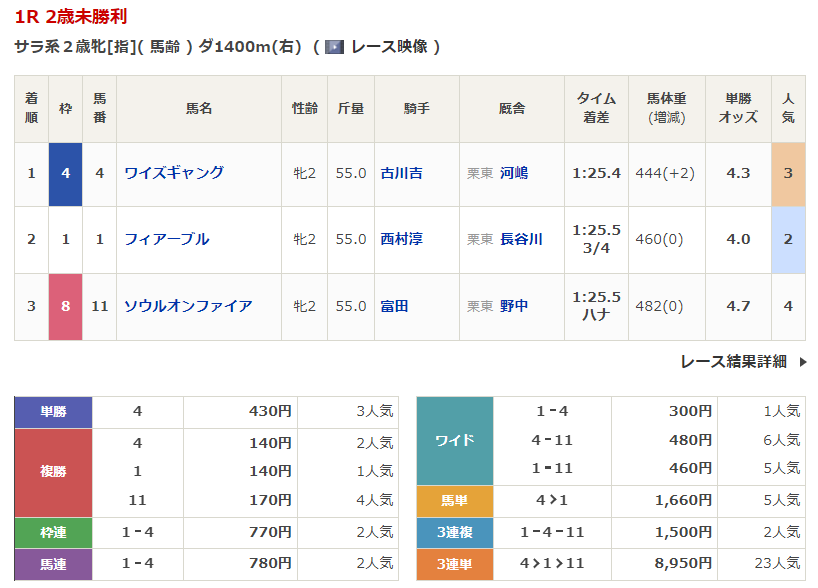
Task: Select horse フィアーブル name link
Action: tap(166, 239)
